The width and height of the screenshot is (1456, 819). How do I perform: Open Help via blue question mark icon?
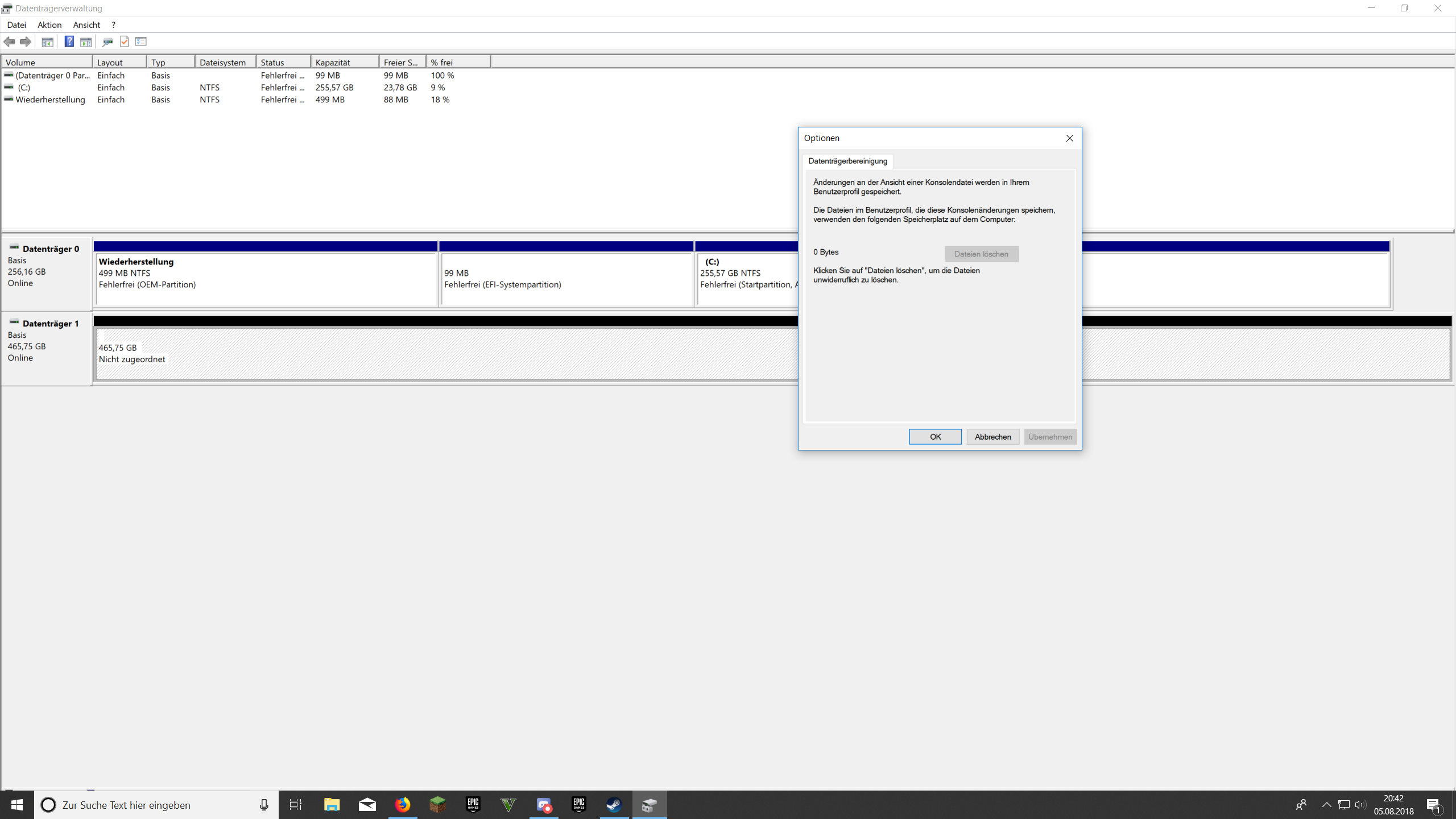[69, 42]
